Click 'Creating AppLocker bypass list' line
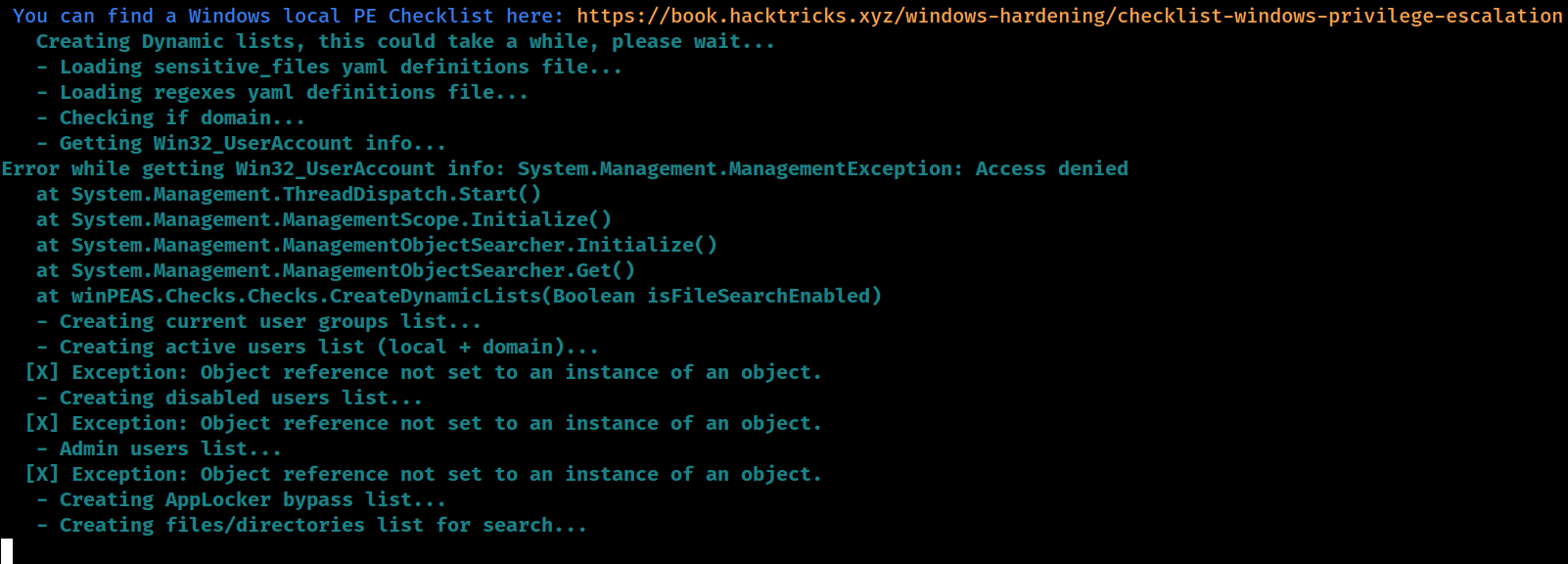This screenshot has height=564, width=1568. pos(241,499)
